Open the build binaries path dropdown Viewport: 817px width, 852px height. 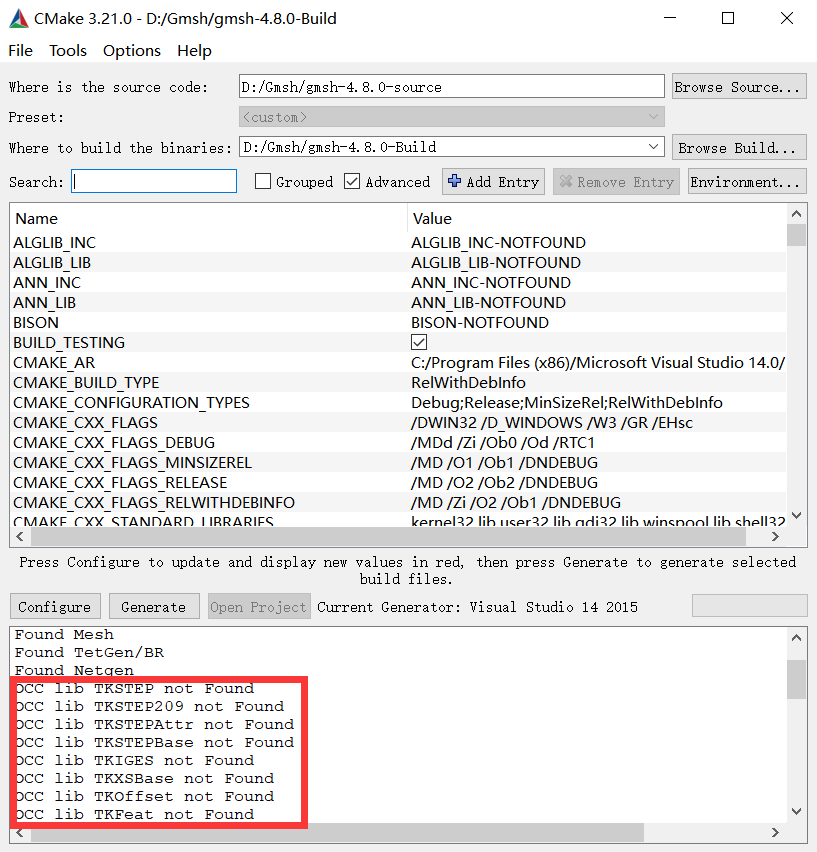point(654,146)
